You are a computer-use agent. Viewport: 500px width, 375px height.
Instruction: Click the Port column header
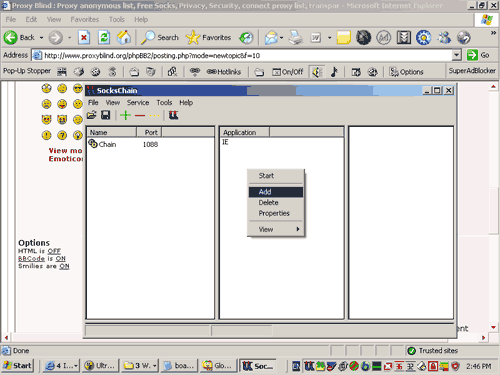coord(149,132)
